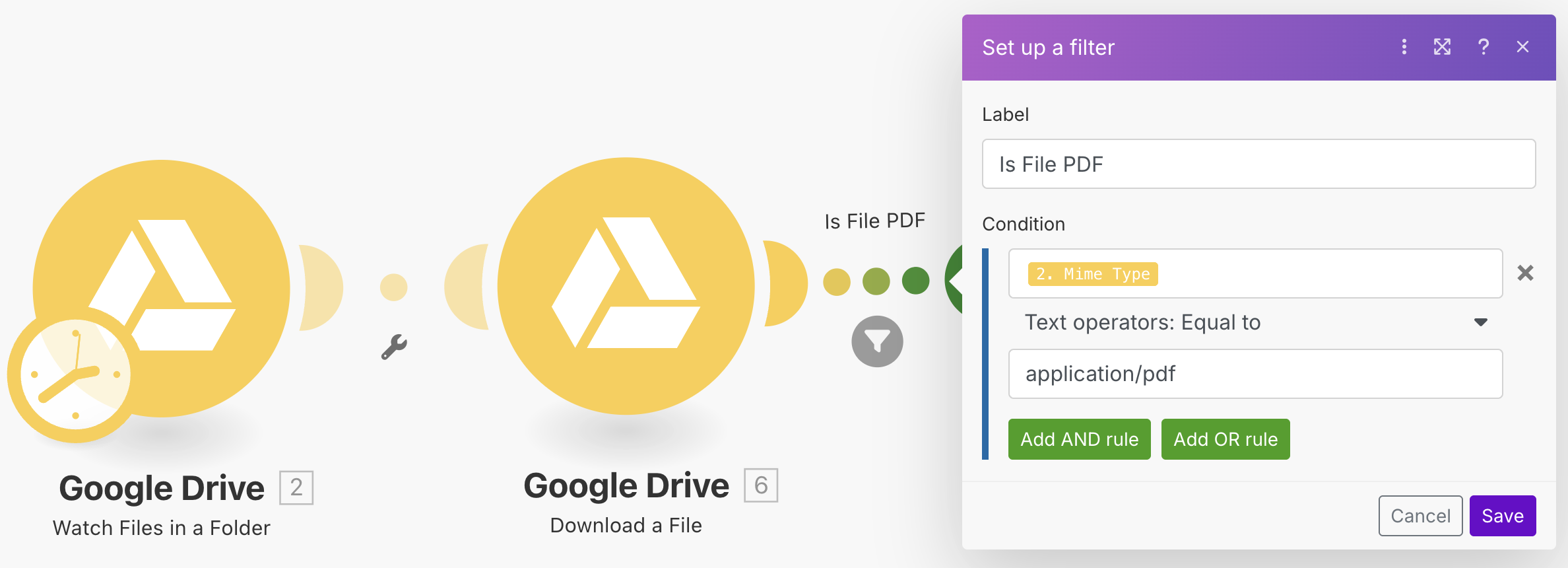The image size is (1568, 568).
Task: Click the Set up a filter title text
Action: pyautogui.click(x=1048, y=48)
